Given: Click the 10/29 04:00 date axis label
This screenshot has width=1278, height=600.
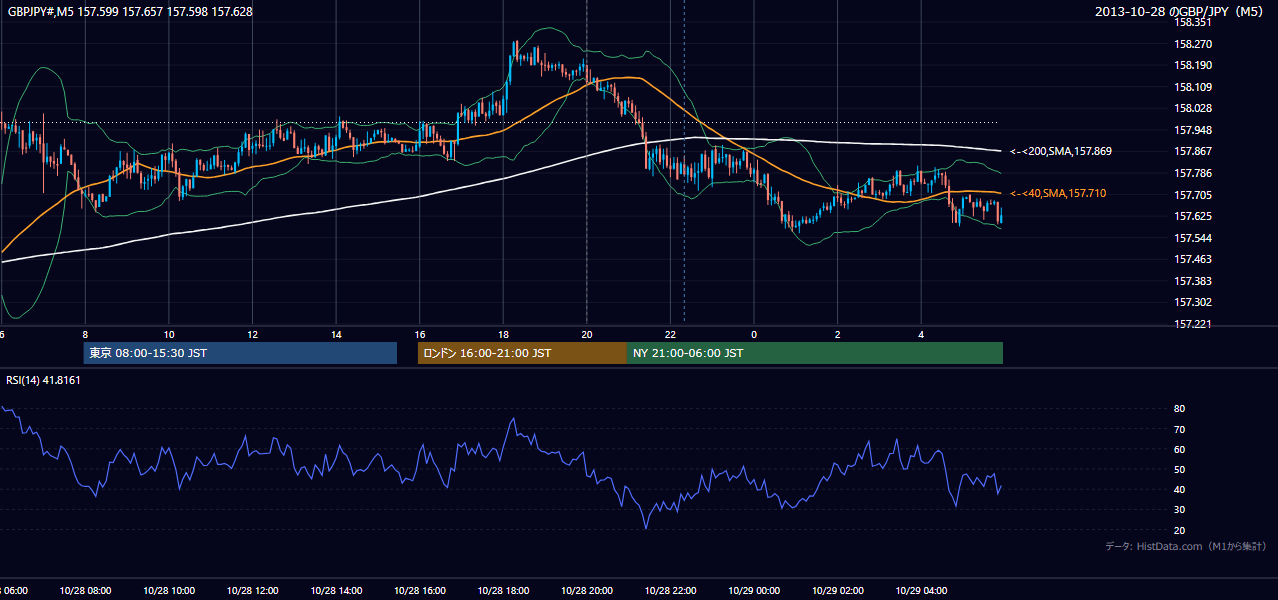Looking at the screenshot, I should (x=921, y=590).
